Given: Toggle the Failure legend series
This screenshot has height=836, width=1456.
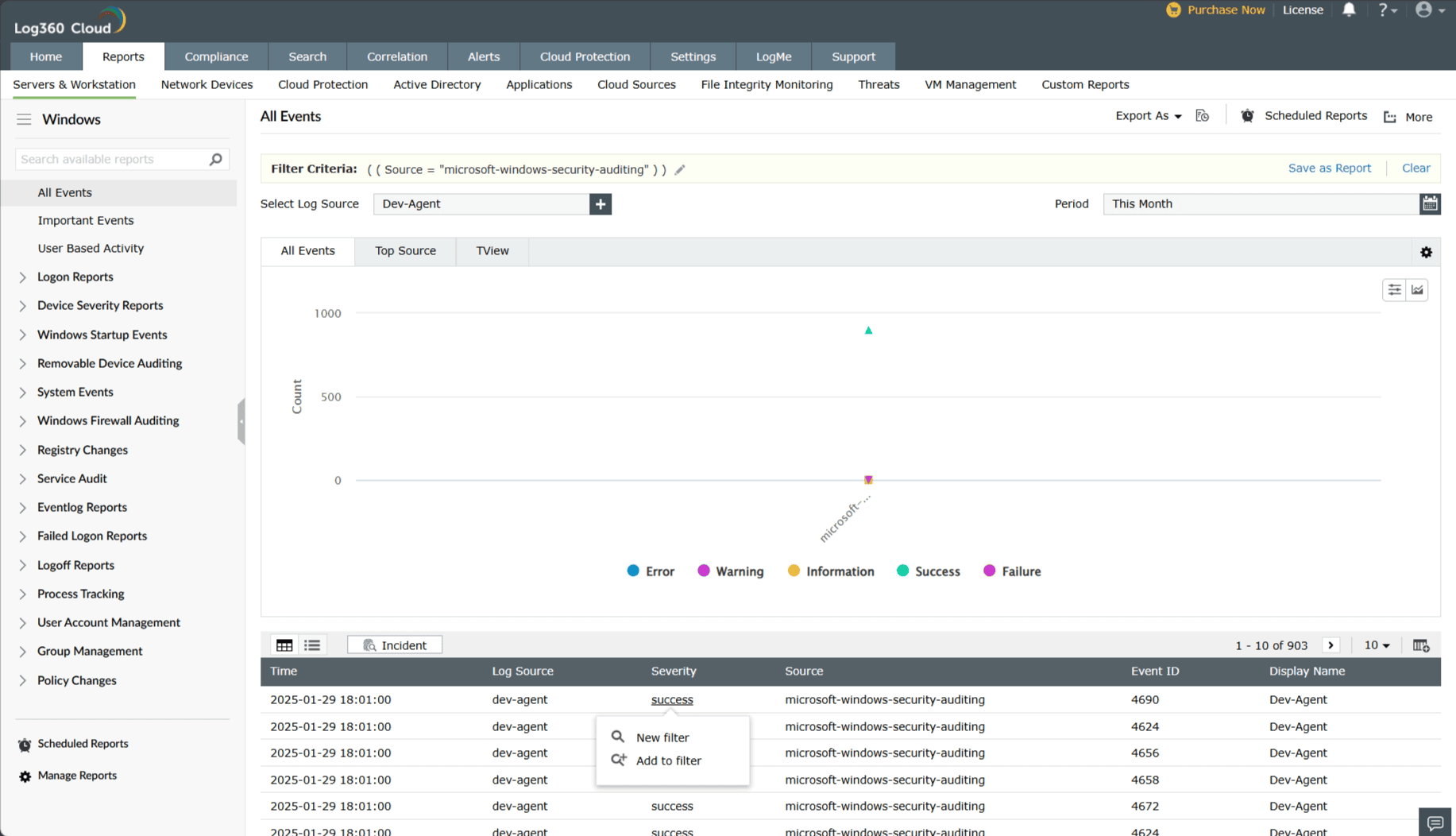Looking at the screenshot, I should (x=1012, y=571).
